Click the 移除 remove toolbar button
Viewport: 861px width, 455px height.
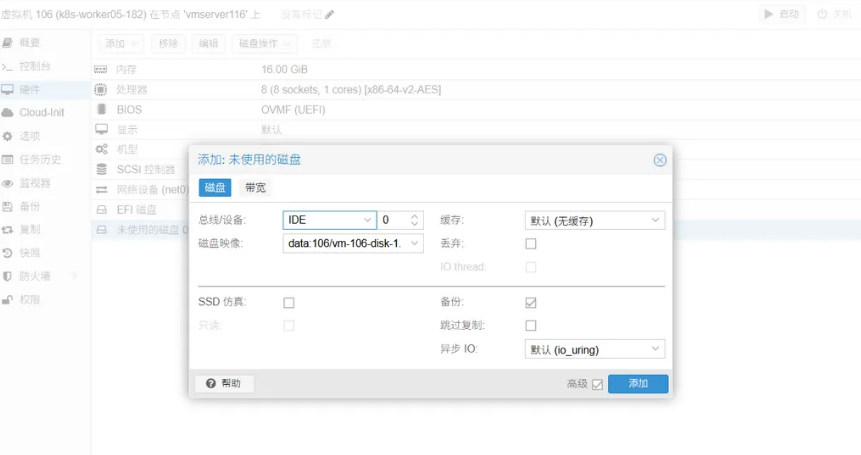click(168, 43)
